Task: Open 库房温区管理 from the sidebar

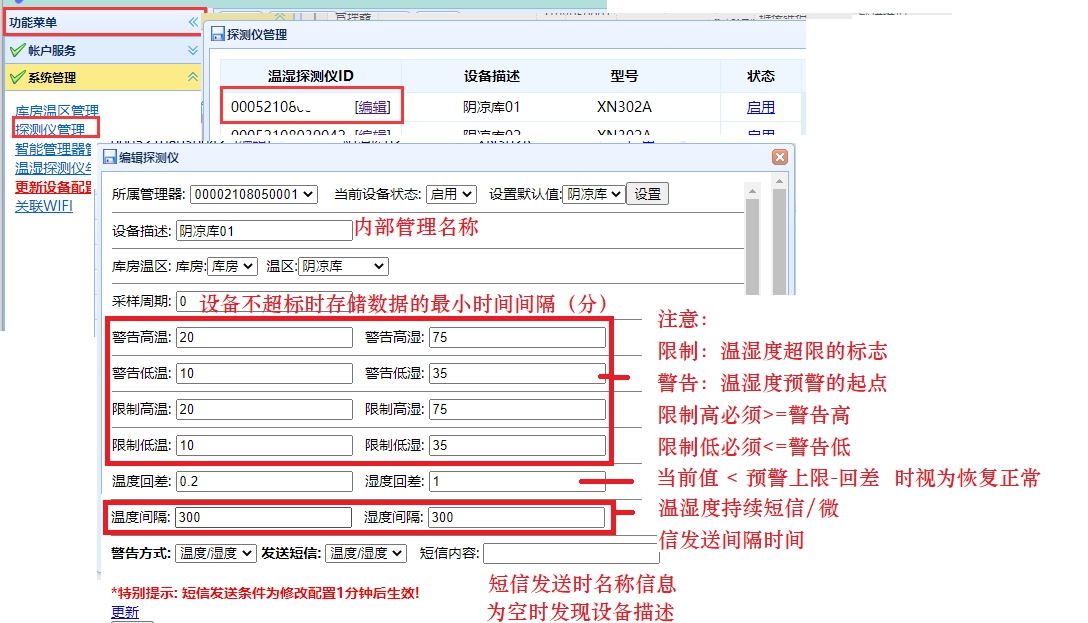Action: pos(55,110)
